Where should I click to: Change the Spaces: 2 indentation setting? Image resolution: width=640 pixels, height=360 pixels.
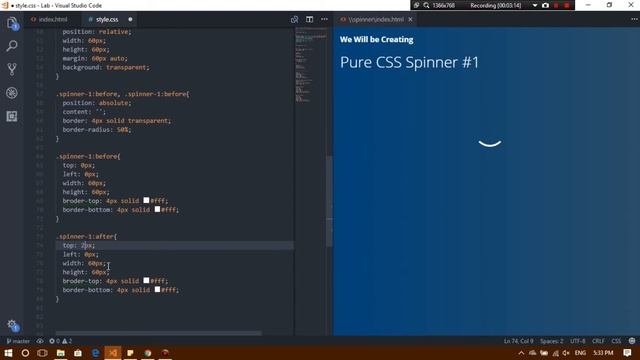tap(551, 341)
